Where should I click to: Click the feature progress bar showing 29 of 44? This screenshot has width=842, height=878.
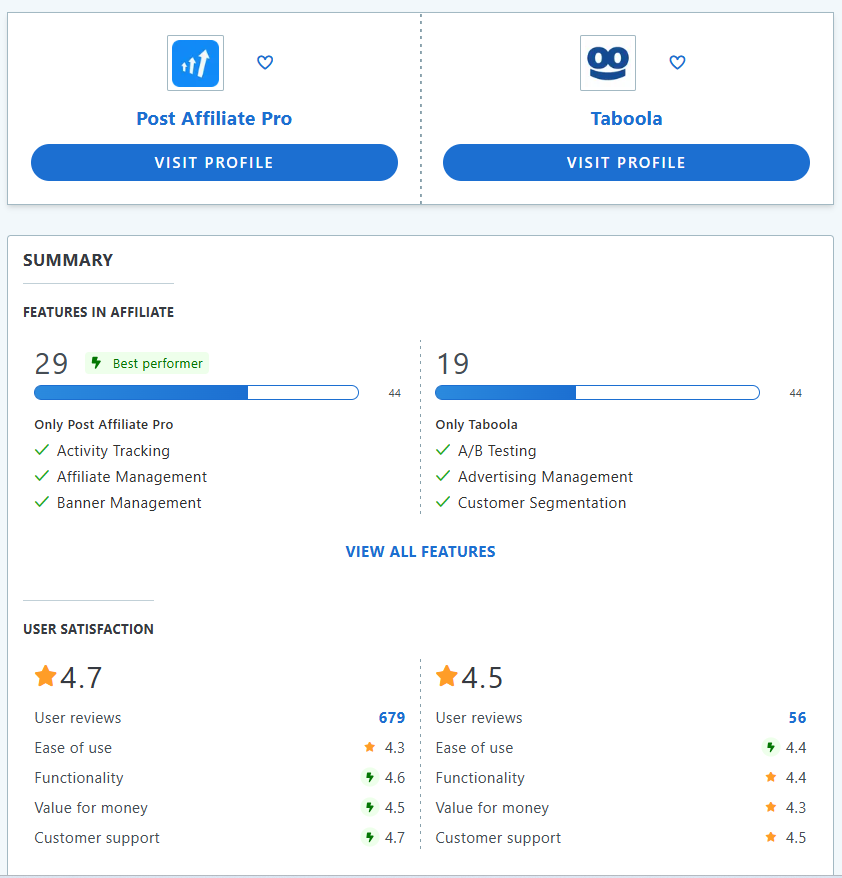197,392
